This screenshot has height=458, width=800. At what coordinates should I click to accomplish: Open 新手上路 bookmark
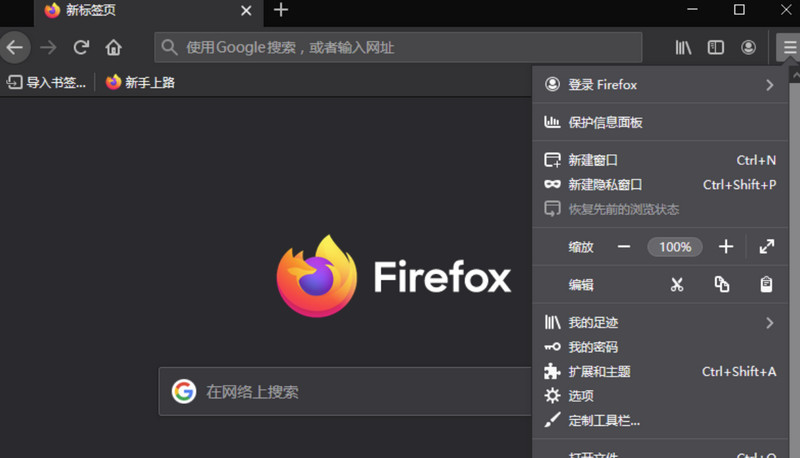coord(140,82)
